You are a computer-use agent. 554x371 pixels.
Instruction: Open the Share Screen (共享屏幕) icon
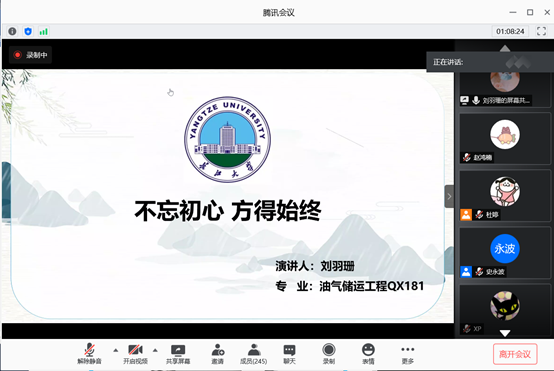point(178,354)
